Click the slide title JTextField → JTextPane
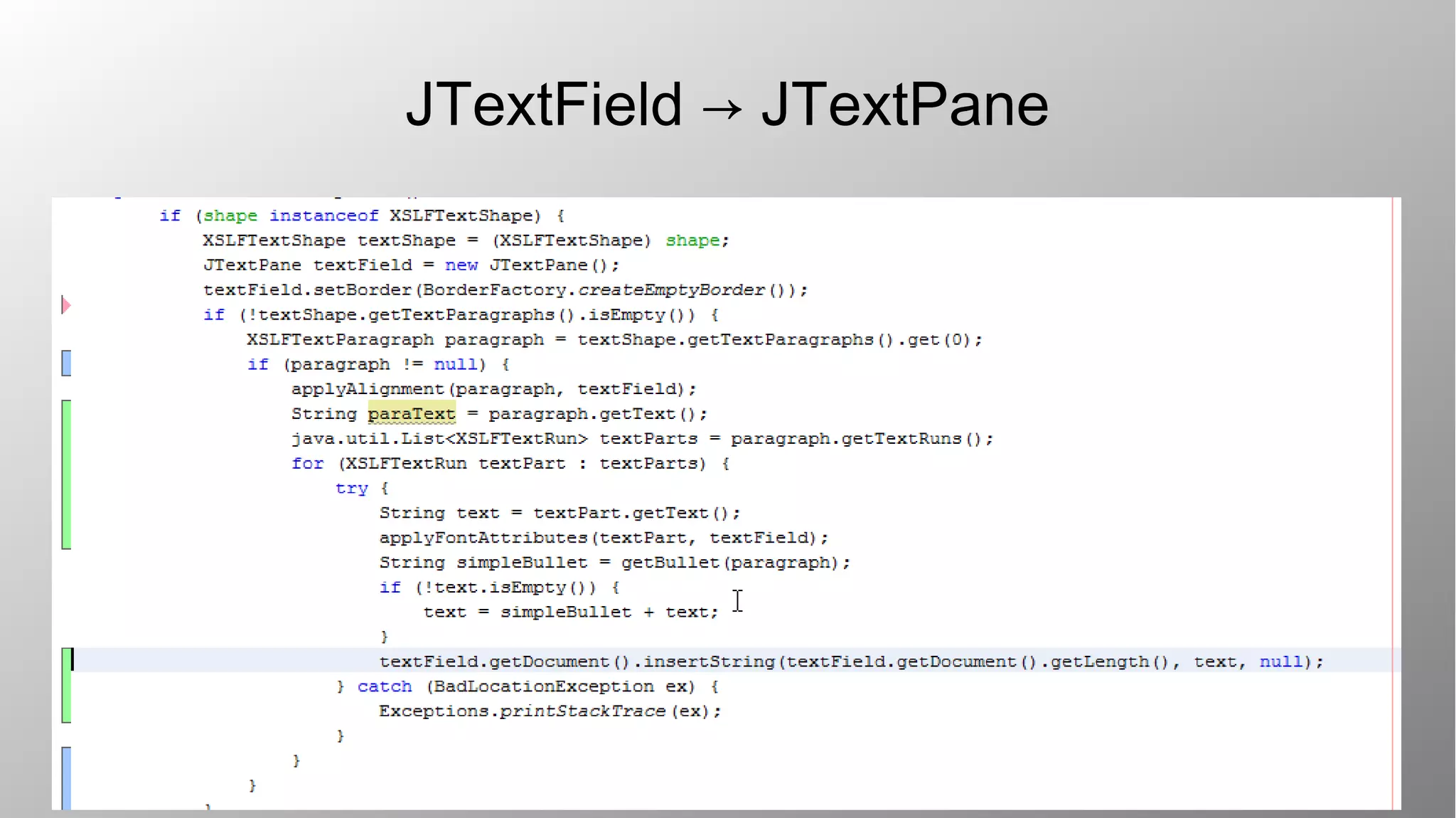Screen dimensions: 1456x818 pyautogui.click(x=727, y=105)
